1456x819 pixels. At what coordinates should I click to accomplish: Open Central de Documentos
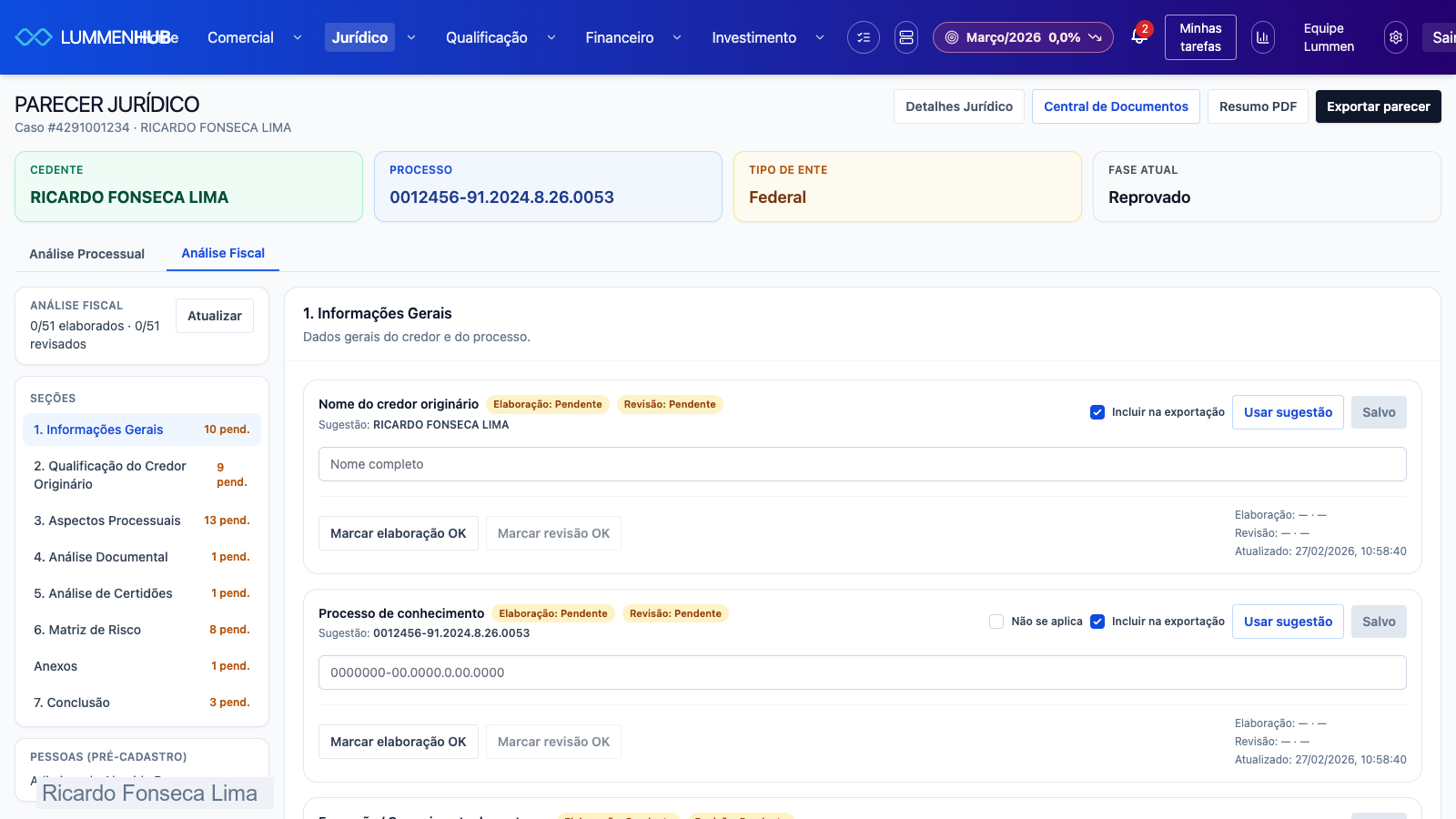click(x=1116, y=106)
